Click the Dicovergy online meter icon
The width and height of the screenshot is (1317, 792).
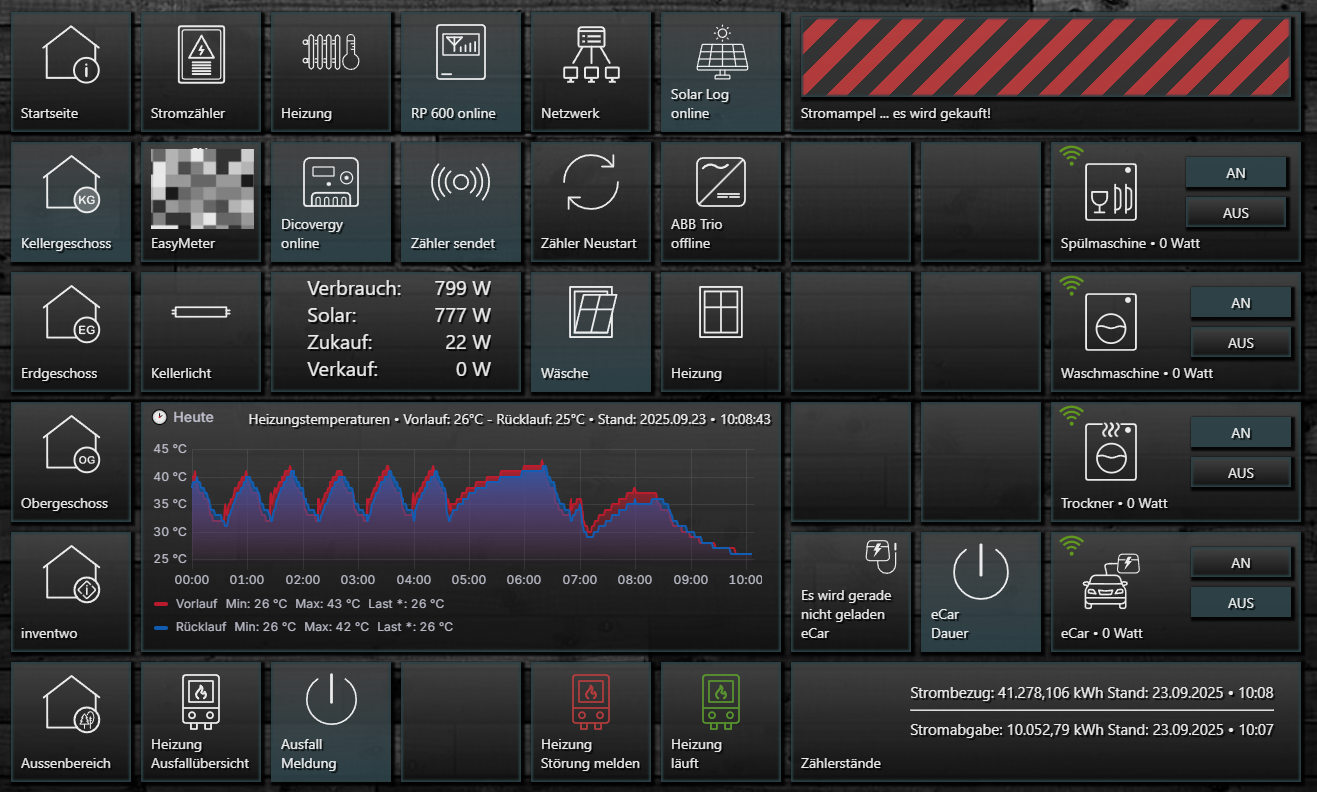[330, 183]
